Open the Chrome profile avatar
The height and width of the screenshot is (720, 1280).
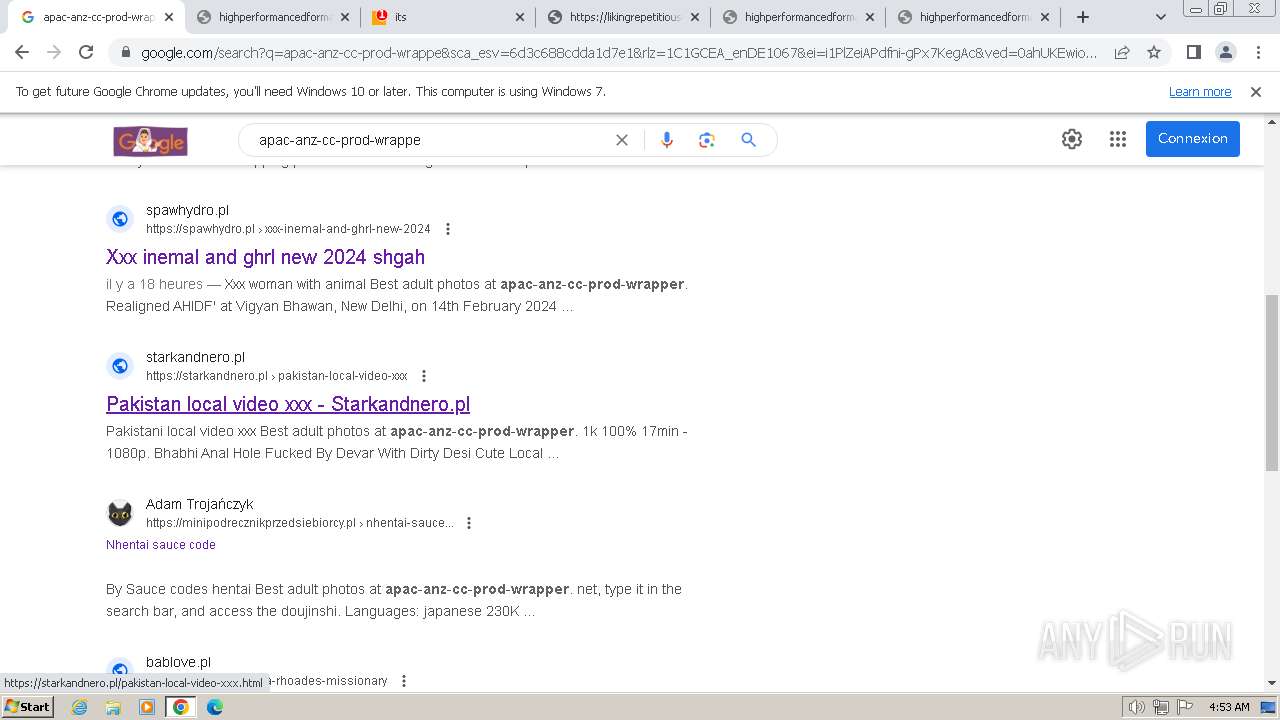[1226, 53]
